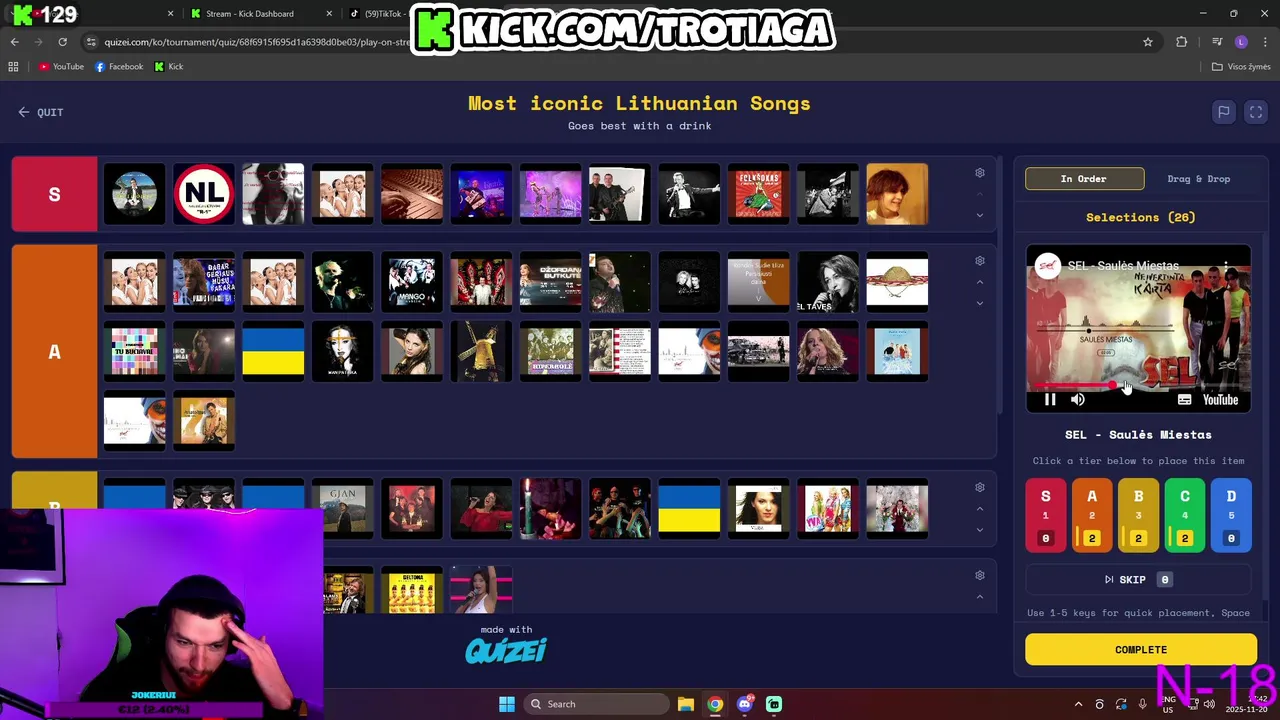This screenshot has width=1280, height=720.
Task: Select the GJan thumbnail in B tier
Action: tap(342, 508)
